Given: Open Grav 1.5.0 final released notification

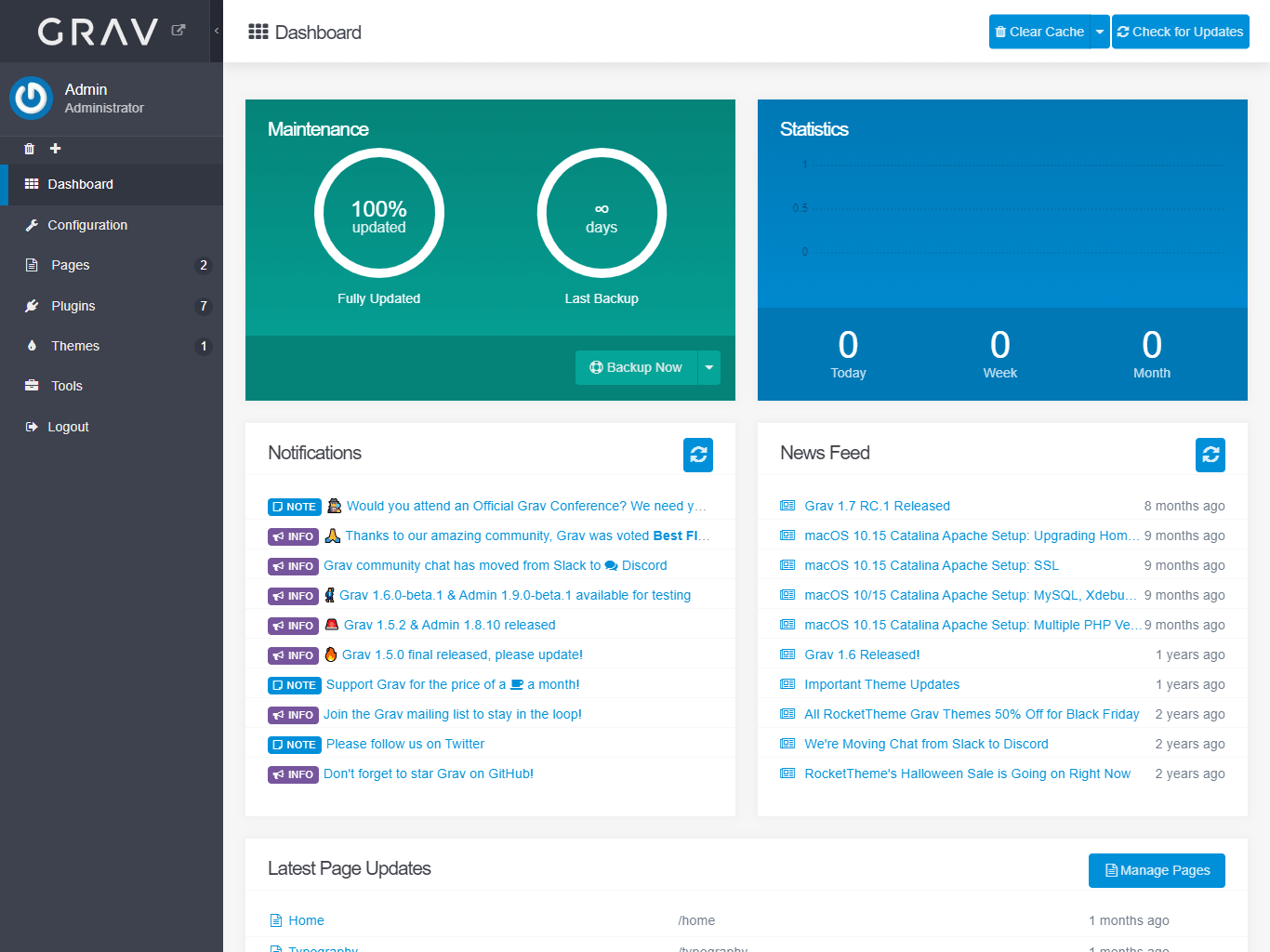Looking at the screenshot, I should tap(462, 654).
